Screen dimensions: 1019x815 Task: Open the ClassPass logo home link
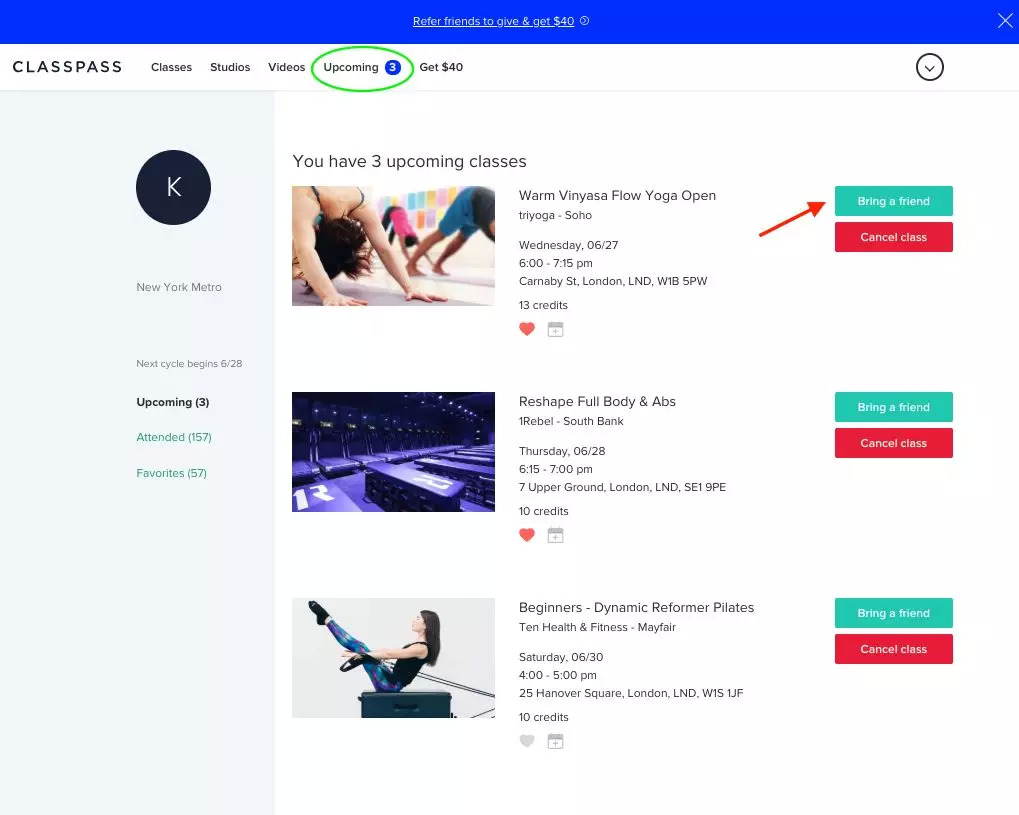pos(67,67)
